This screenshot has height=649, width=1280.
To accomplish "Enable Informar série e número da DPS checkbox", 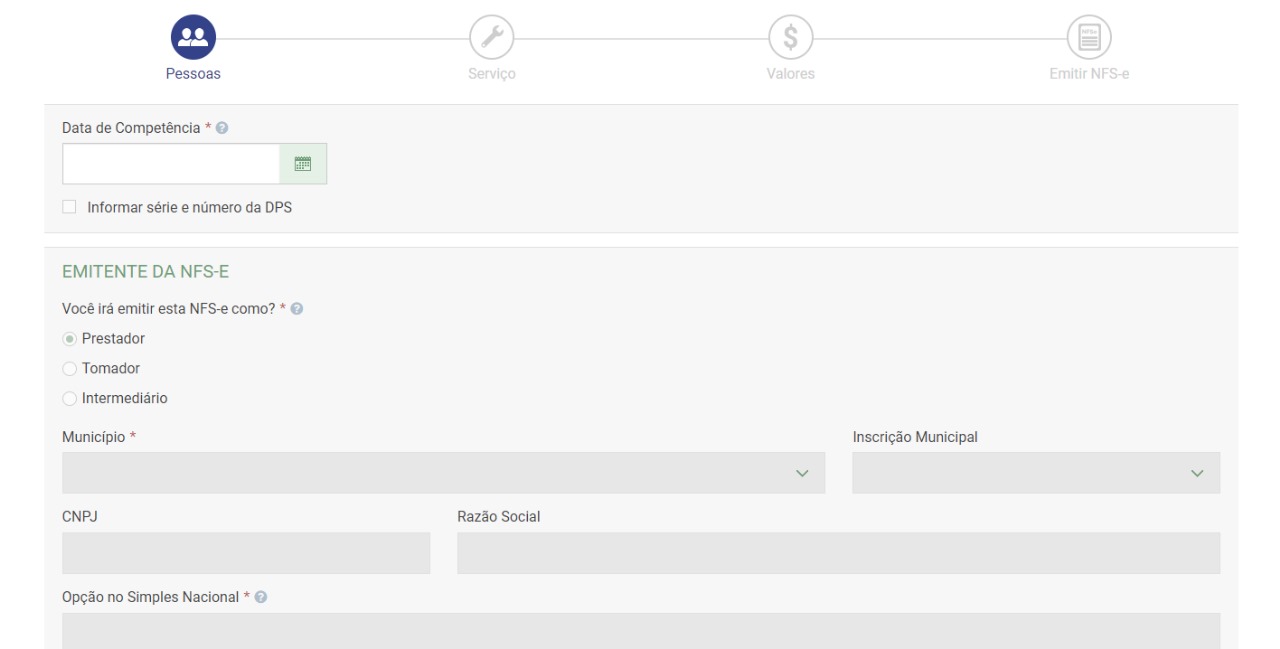I will pyautogui.click(x=69, y=207).
